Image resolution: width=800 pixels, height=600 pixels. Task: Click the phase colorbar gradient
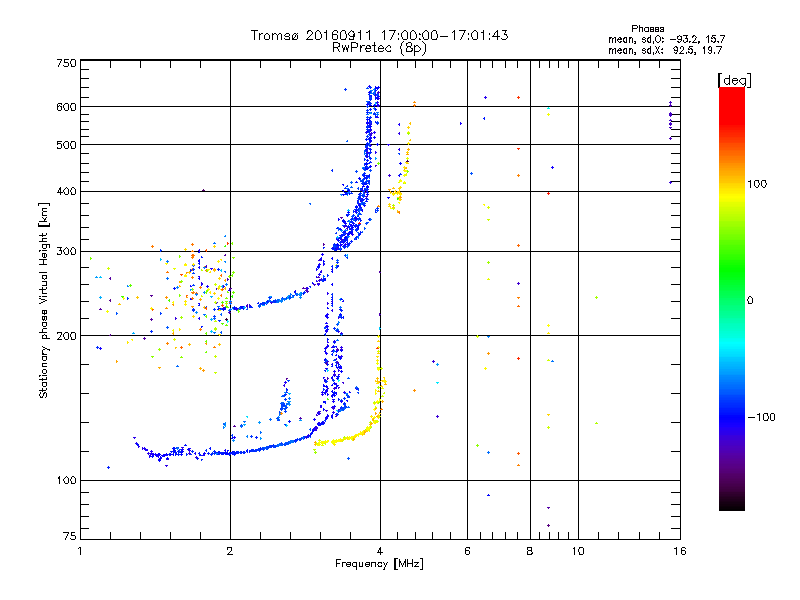[x=732, y=298]
